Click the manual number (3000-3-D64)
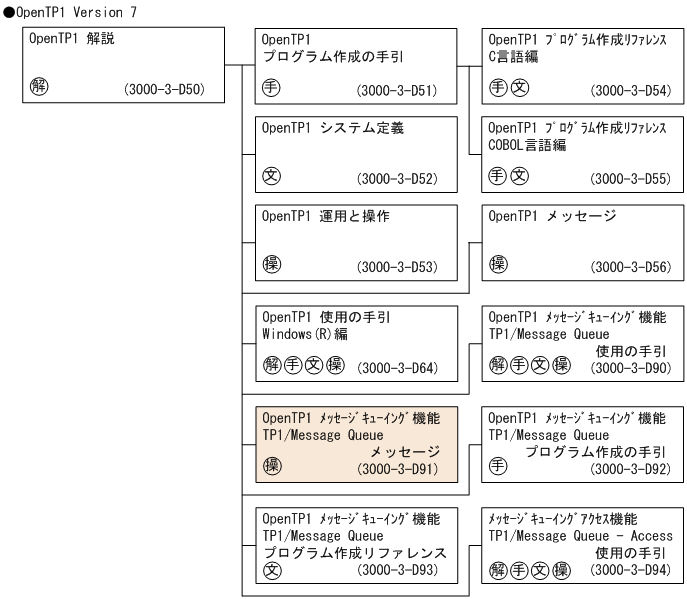 [397, 368]
